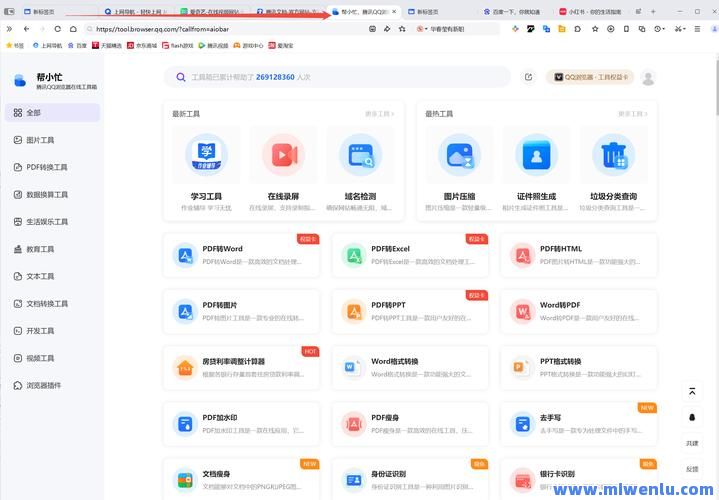This screenshot has width=719, height=500.
Task: Open the 域名检测 domain check icon
Action: [x=360, y=155]
